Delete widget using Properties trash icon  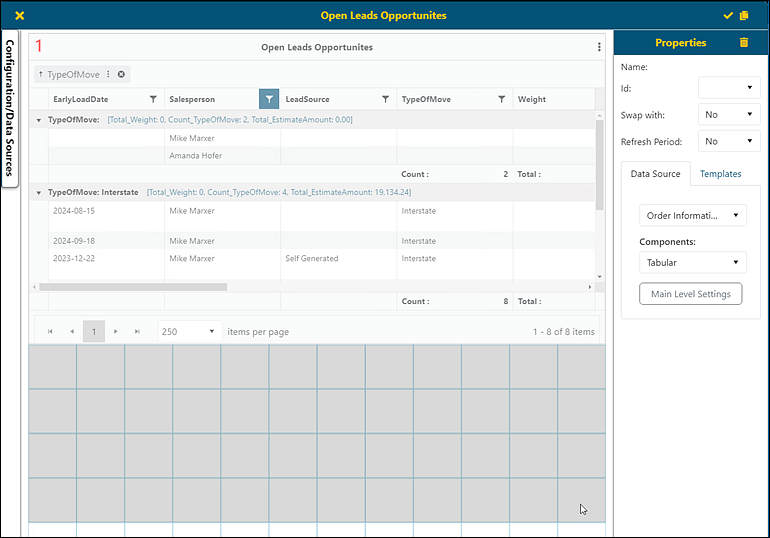(743, 43)
